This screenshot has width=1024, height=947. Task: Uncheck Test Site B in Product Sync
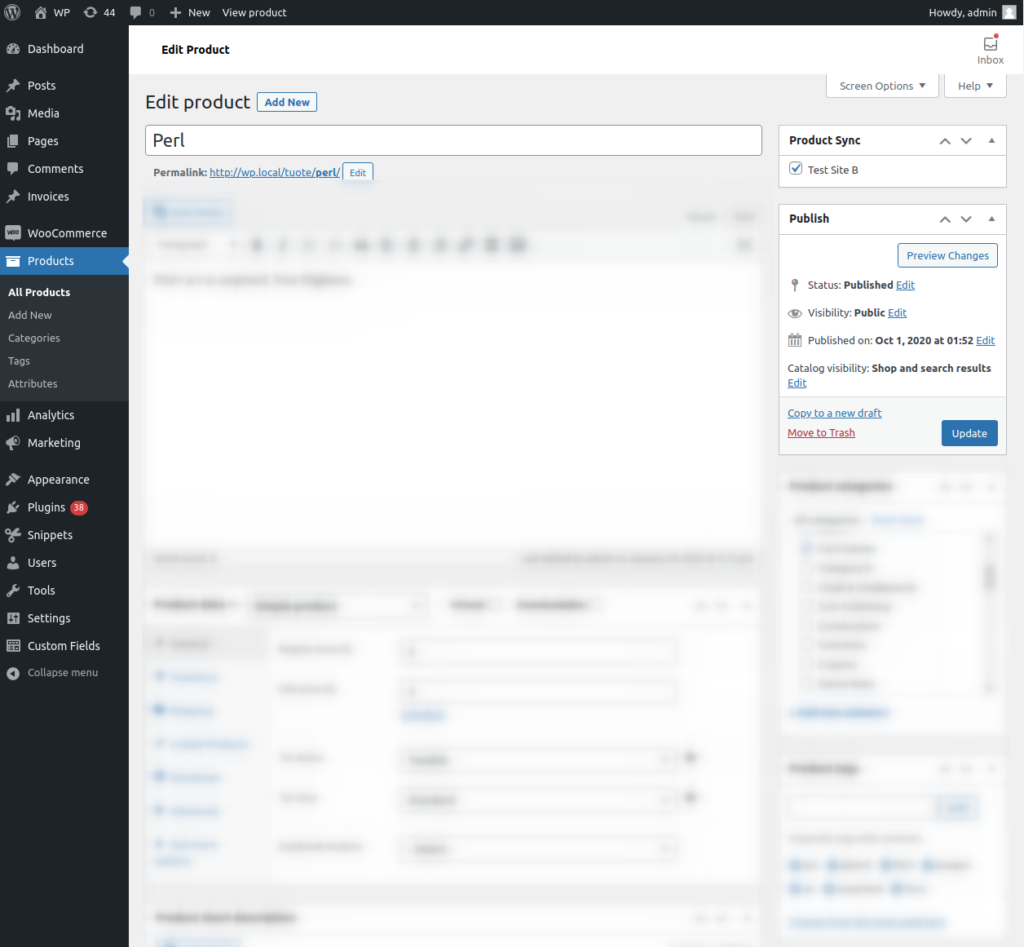pyautogui.click(x=795, y=169)
